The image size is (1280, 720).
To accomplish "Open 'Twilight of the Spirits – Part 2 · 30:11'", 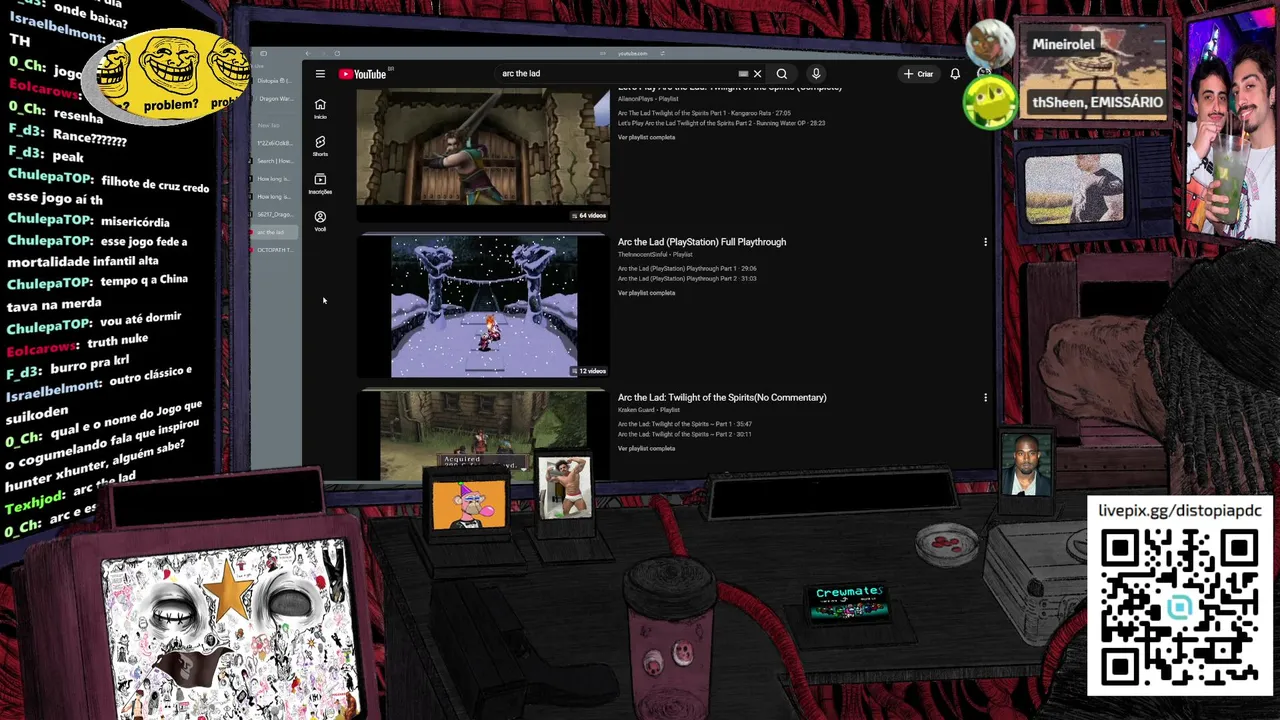I will click(685, 434).
